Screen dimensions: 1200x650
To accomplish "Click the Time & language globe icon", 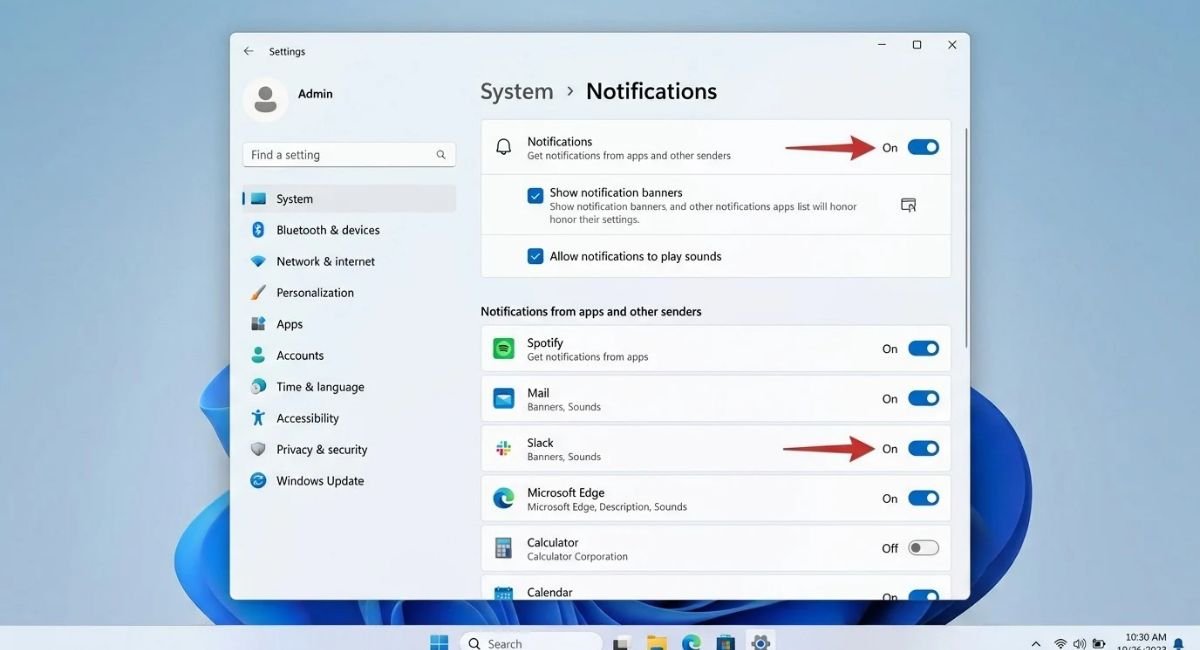I will click(x=258, y=387).
